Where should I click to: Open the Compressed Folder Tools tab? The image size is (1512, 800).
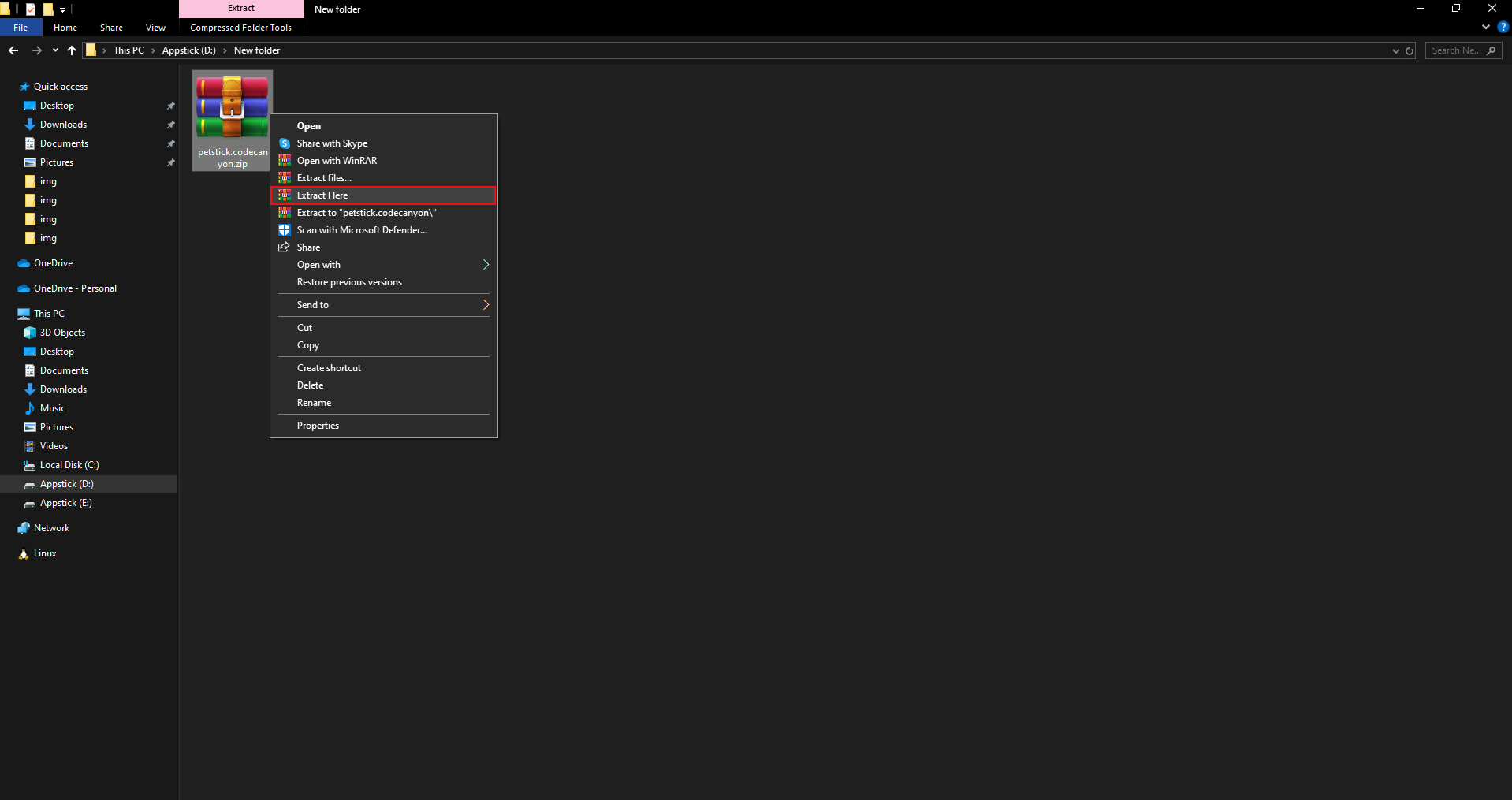tap(240, 28)
